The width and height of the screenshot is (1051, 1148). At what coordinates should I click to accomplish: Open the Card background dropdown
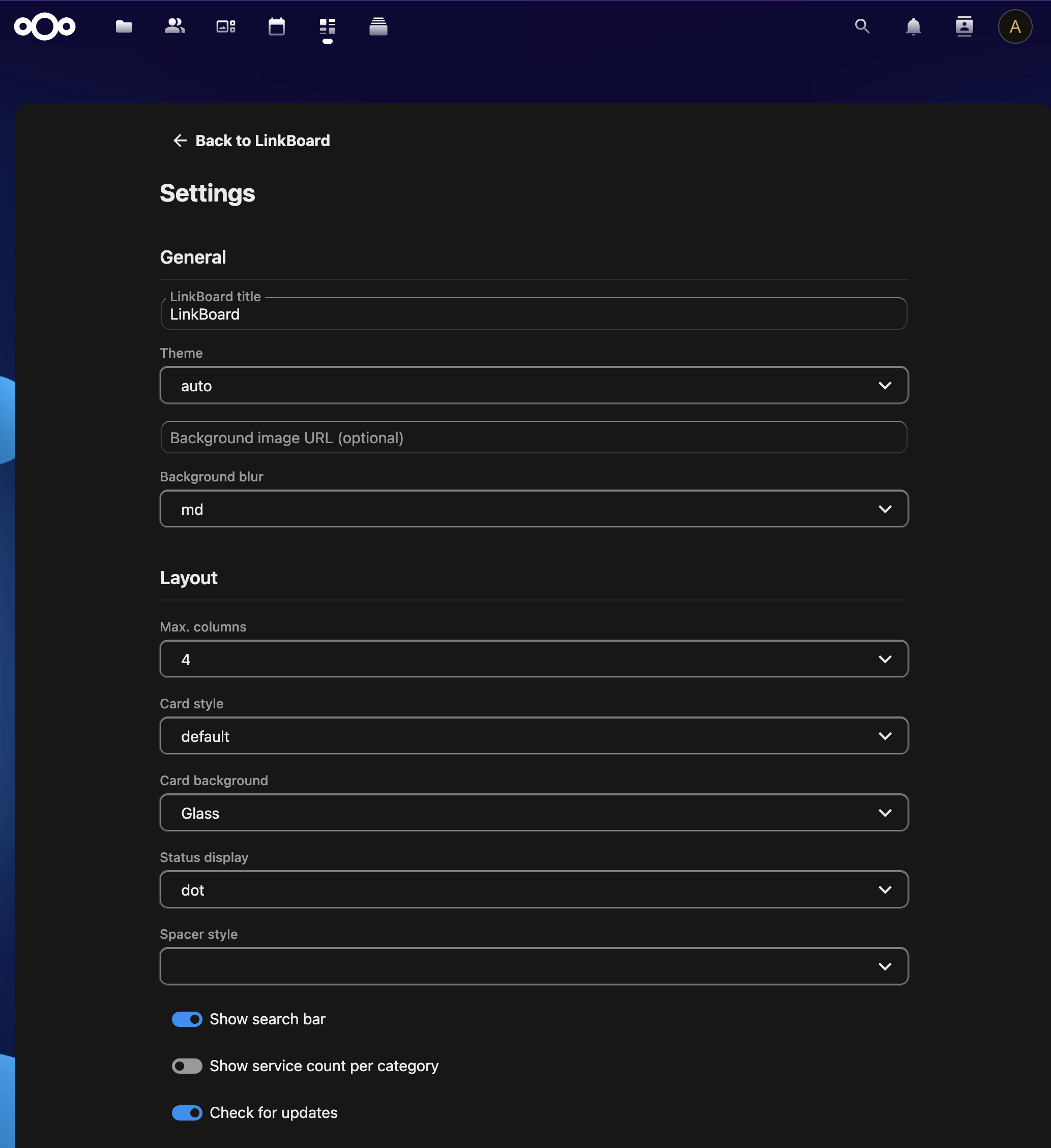534,813
